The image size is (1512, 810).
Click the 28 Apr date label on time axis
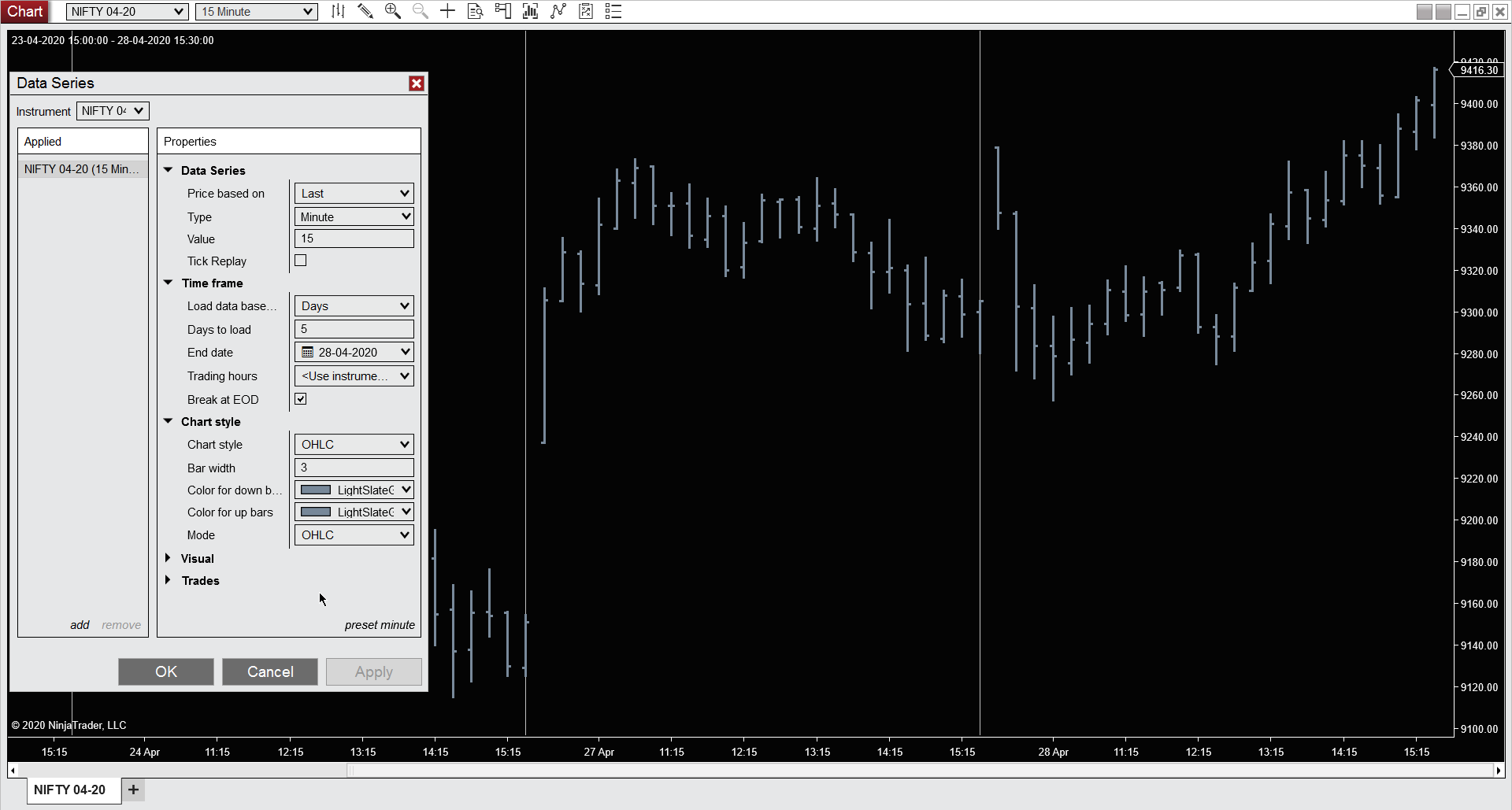[x=1053, y=752]
